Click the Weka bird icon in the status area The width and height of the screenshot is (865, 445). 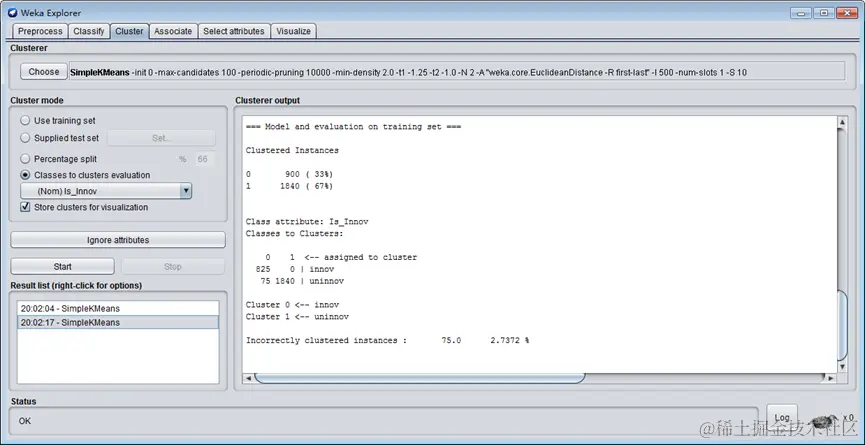pyautogui.click(x=825, y=422)
